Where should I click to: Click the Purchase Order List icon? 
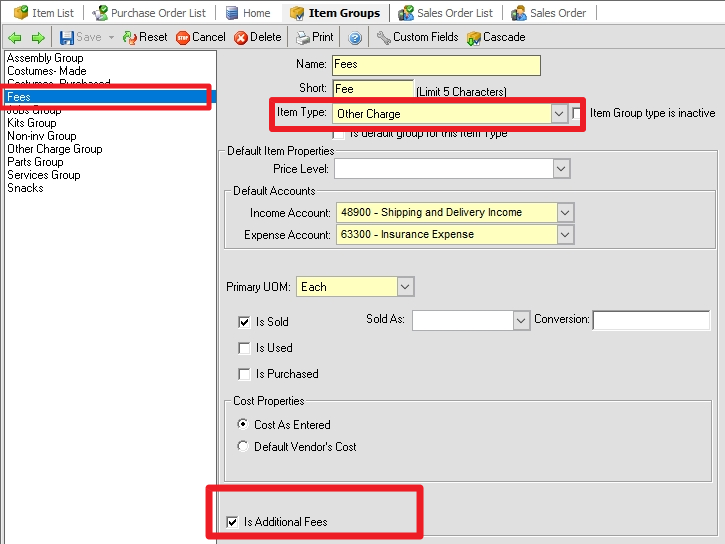tap(100, 13)
